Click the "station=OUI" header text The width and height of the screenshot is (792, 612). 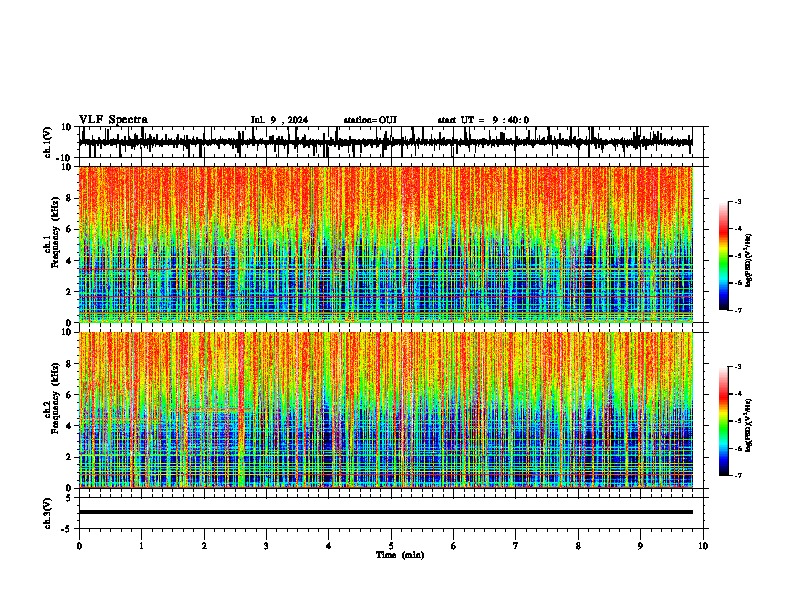[370, 120]
